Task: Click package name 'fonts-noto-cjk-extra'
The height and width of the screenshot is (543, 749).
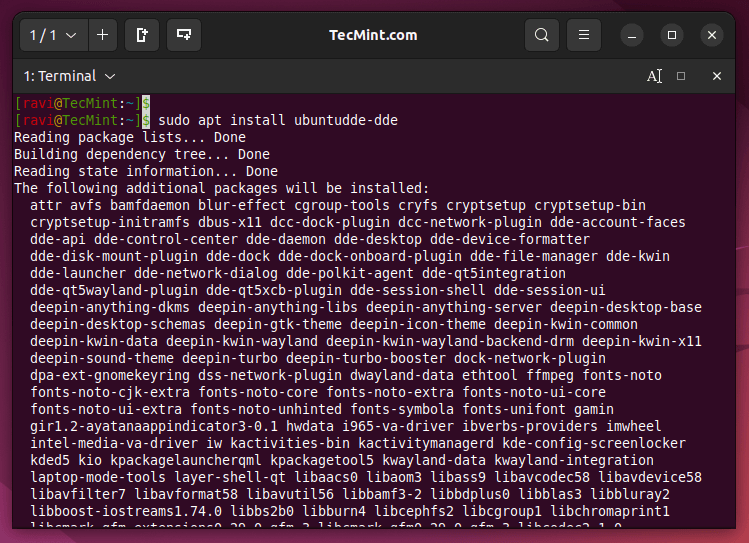Action: 110,393
